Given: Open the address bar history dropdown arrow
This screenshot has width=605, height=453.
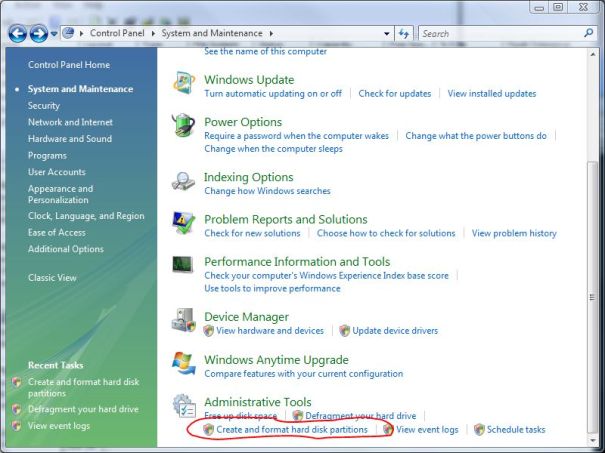Looking at the screenshot, I should coord(387,33).
